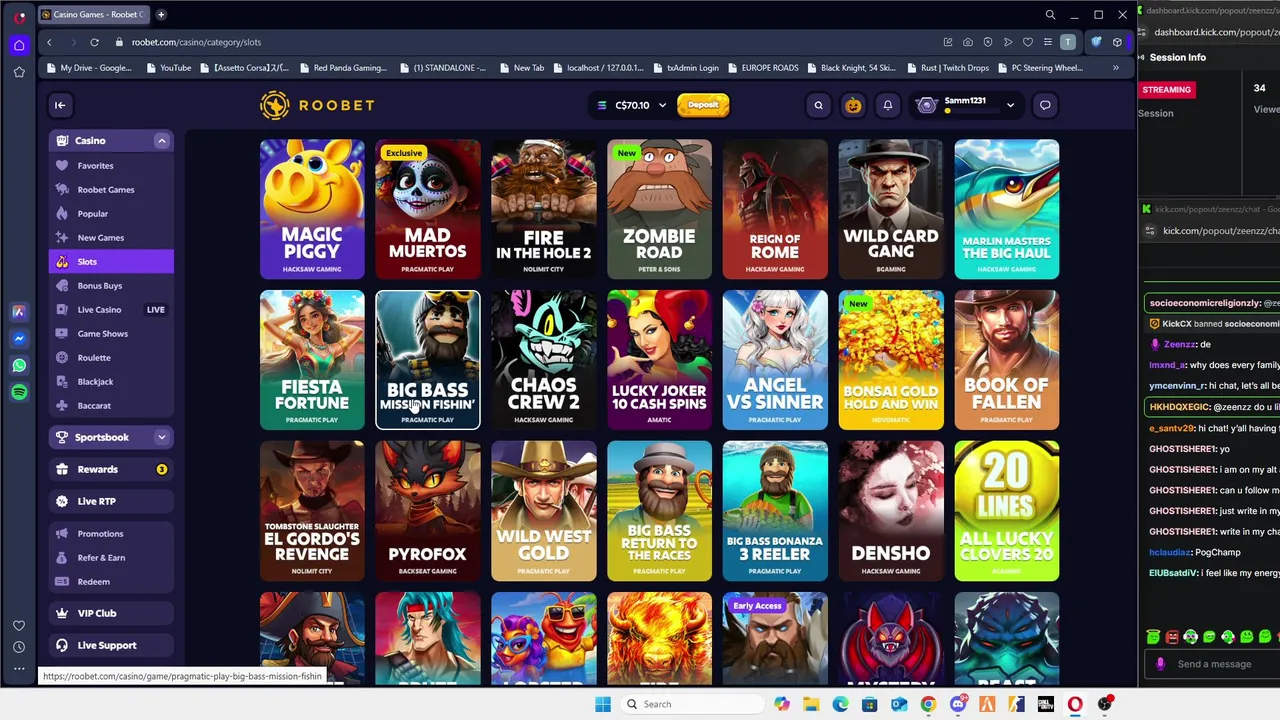Image resolution: width=1280 pixels, height=720 pixels.
Task: Open New Games category
Action: pos(111,237)
